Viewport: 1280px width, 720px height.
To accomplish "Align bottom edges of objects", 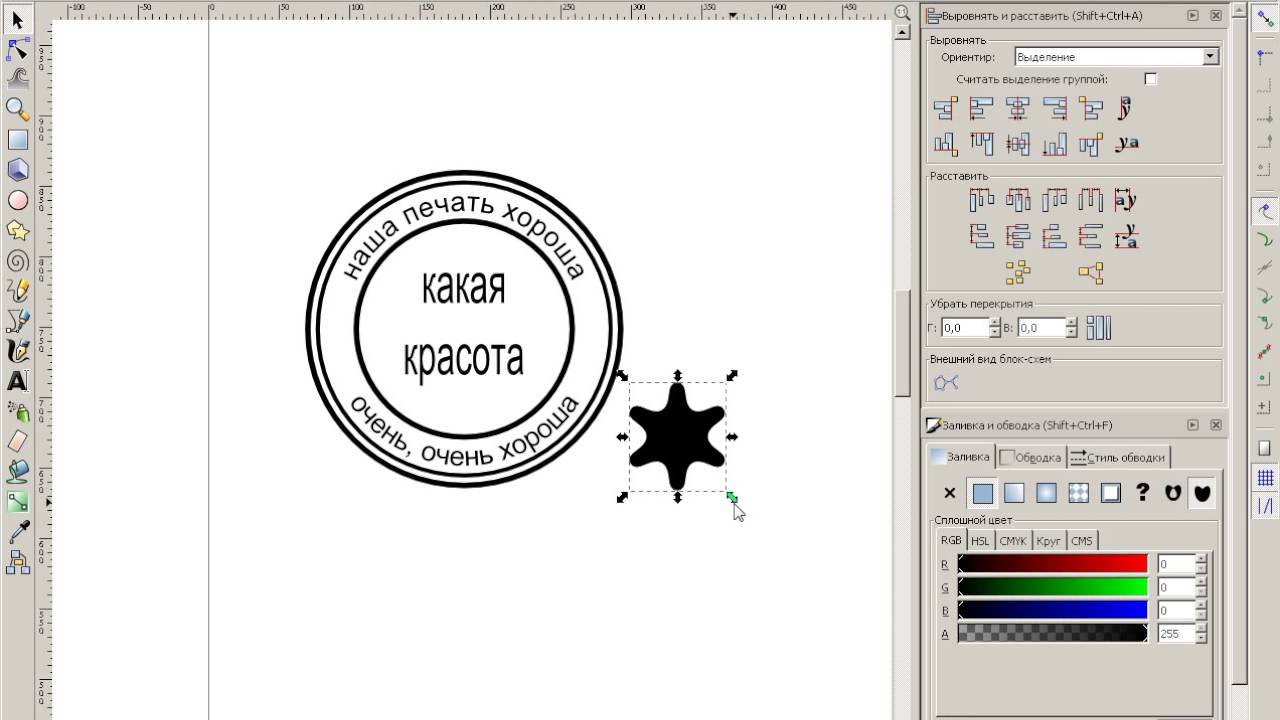I will click(1054, 144).
